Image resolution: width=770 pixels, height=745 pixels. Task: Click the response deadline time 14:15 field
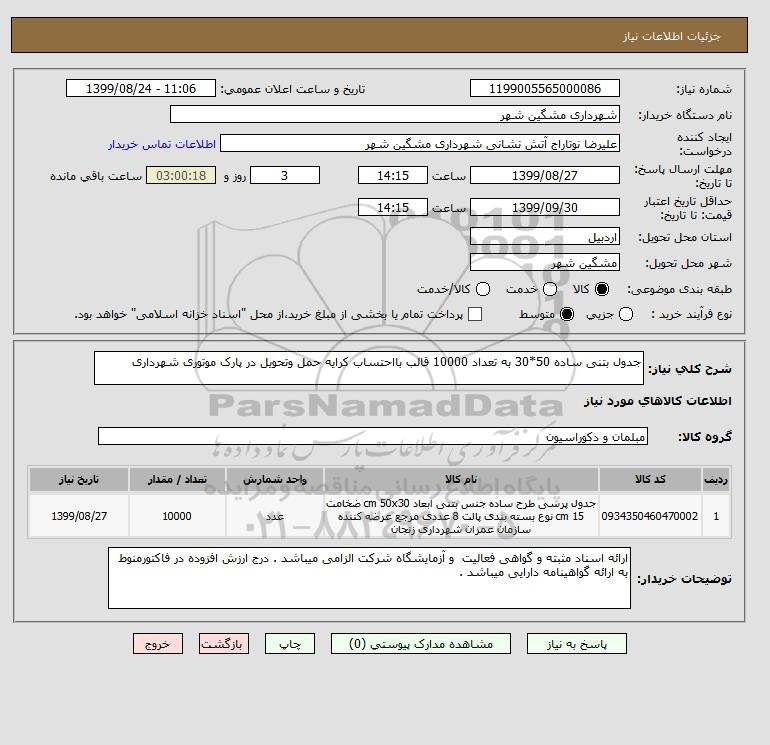(x=393, y=175)
